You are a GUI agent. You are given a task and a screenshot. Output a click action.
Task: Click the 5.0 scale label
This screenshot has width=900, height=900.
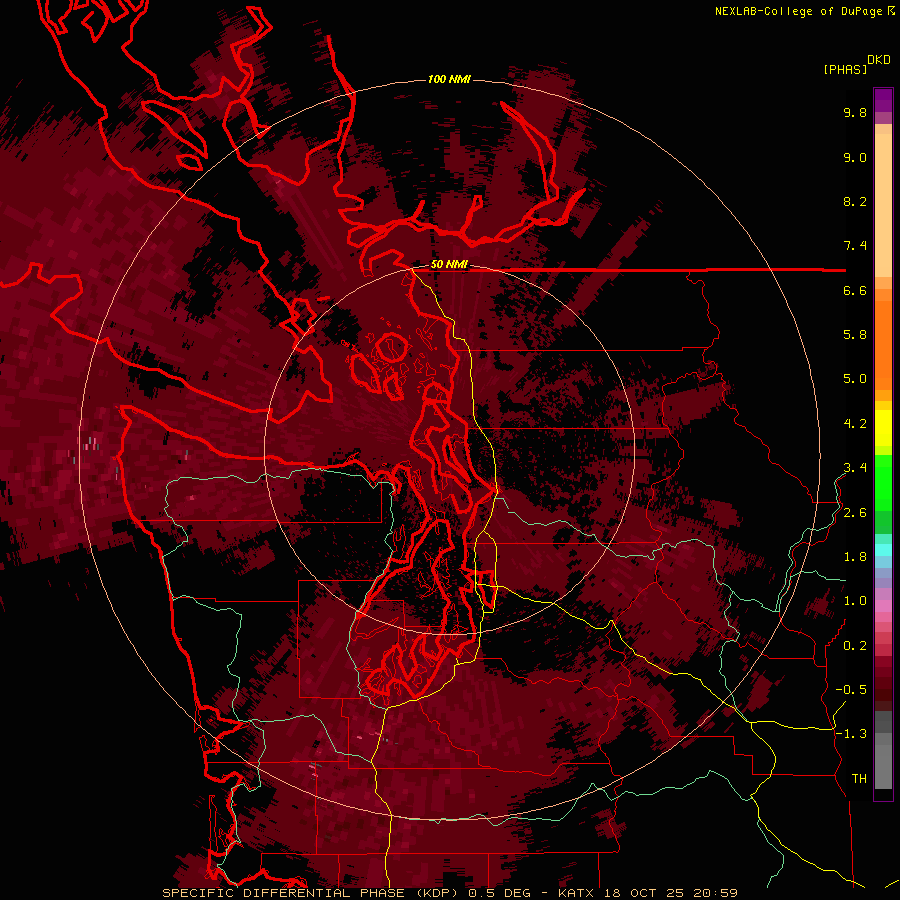coord(855,379)
